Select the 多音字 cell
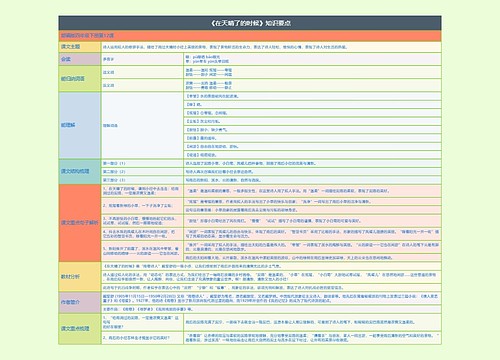Viewport: 500px width, 360px height. 142,59
